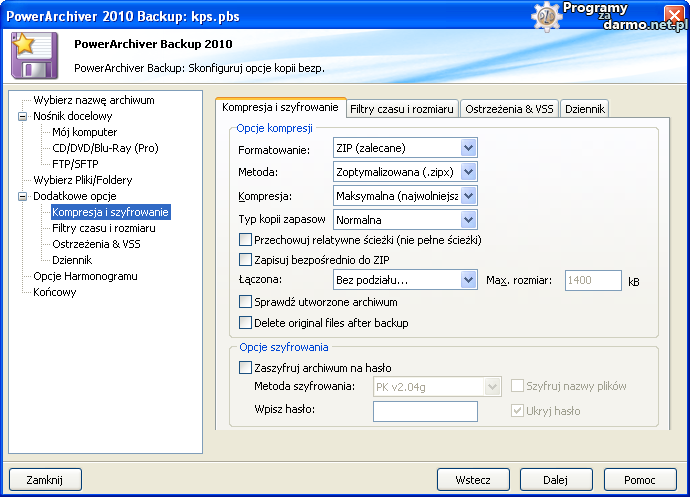The height and width of the screenshot is (497, 690).
Task: Collapse the Nośnik docelowy tree node
Action: point(23,116)
